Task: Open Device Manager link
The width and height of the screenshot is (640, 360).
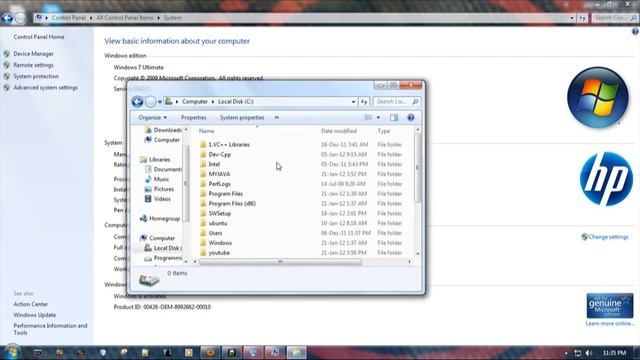Action: 33,54
